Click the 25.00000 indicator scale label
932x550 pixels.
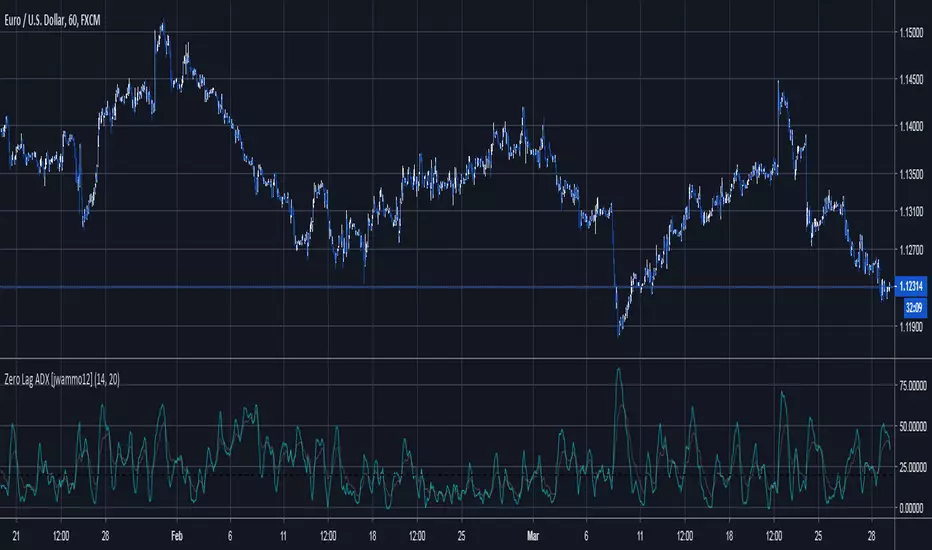point(913,467)
